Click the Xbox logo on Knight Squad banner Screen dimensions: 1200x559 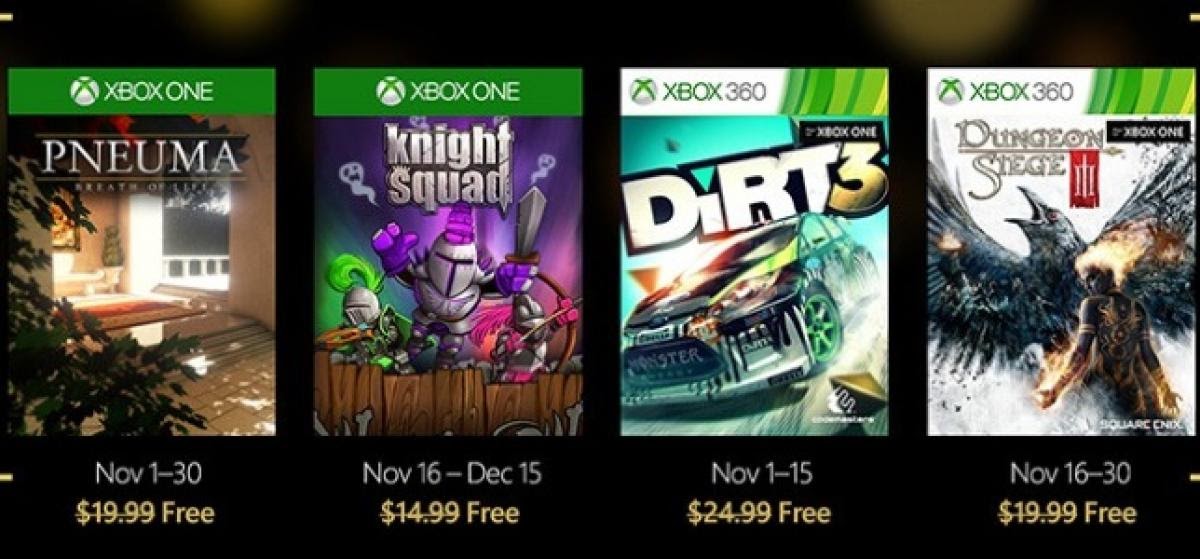point(390,92)
